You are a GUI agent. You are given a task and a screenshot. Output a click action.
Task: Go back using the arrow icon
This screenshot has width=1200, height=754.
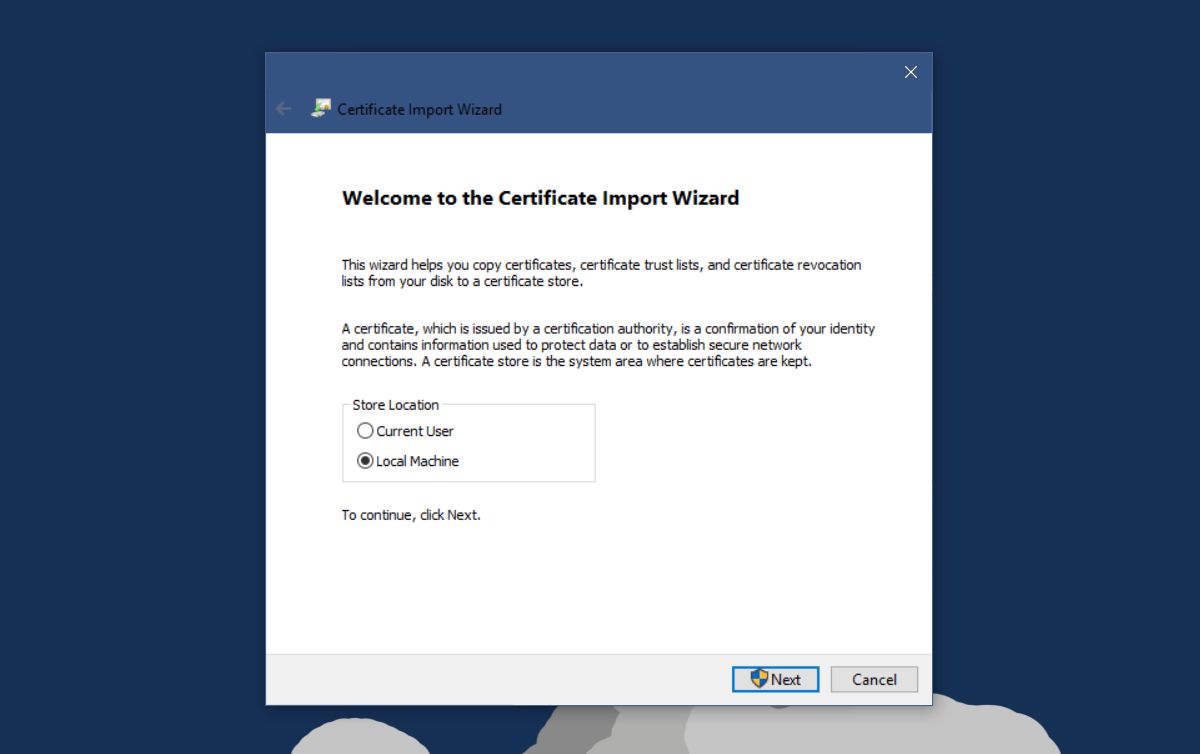coord(284,109)
